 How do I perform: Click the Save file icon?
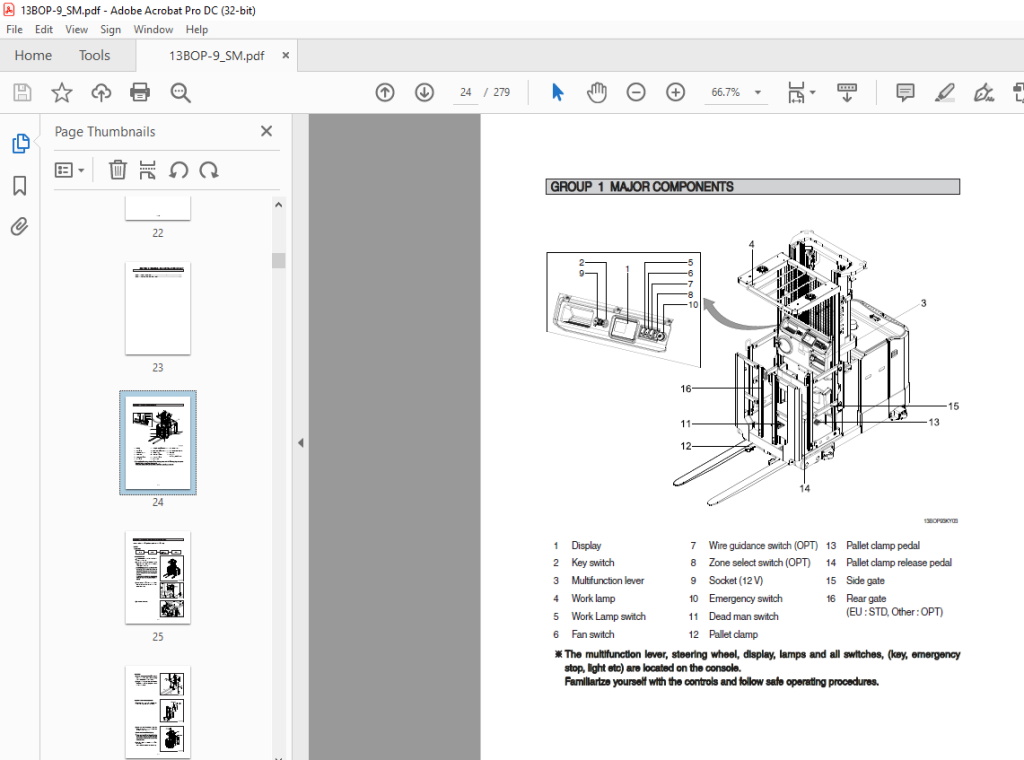pos(22,93)
